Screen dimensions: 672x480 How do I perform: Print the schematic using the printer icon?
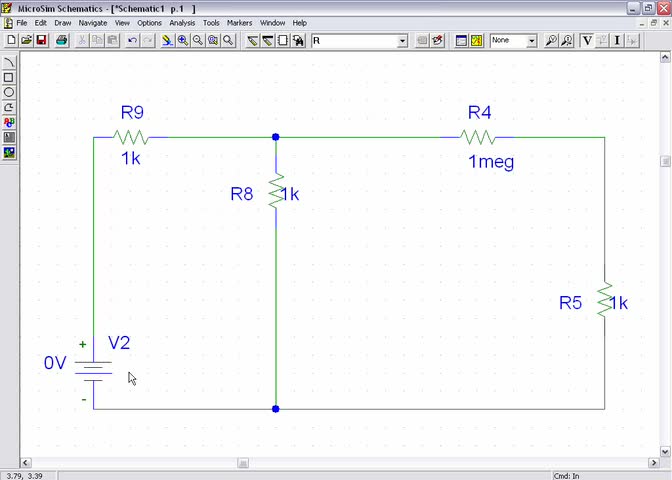[x=62, y=40]
